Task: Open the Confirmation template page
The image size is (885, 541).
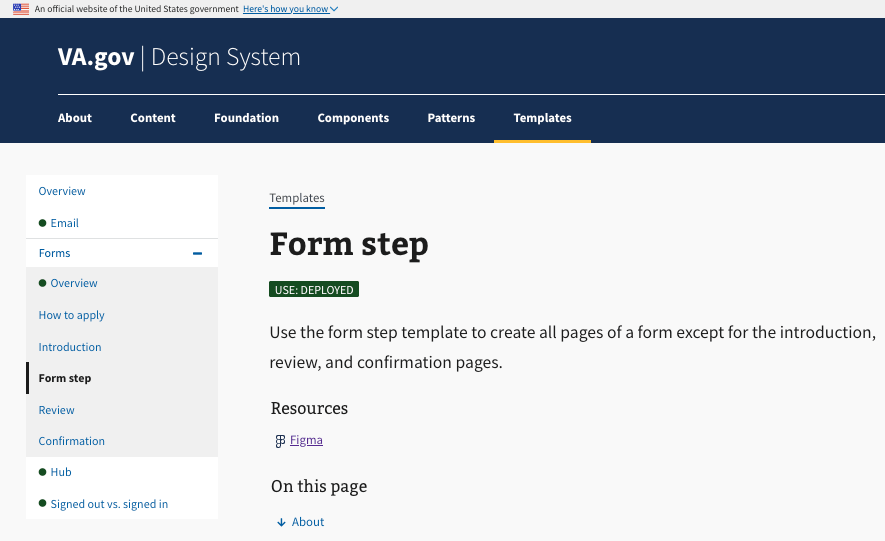Action: coord(71,441)
